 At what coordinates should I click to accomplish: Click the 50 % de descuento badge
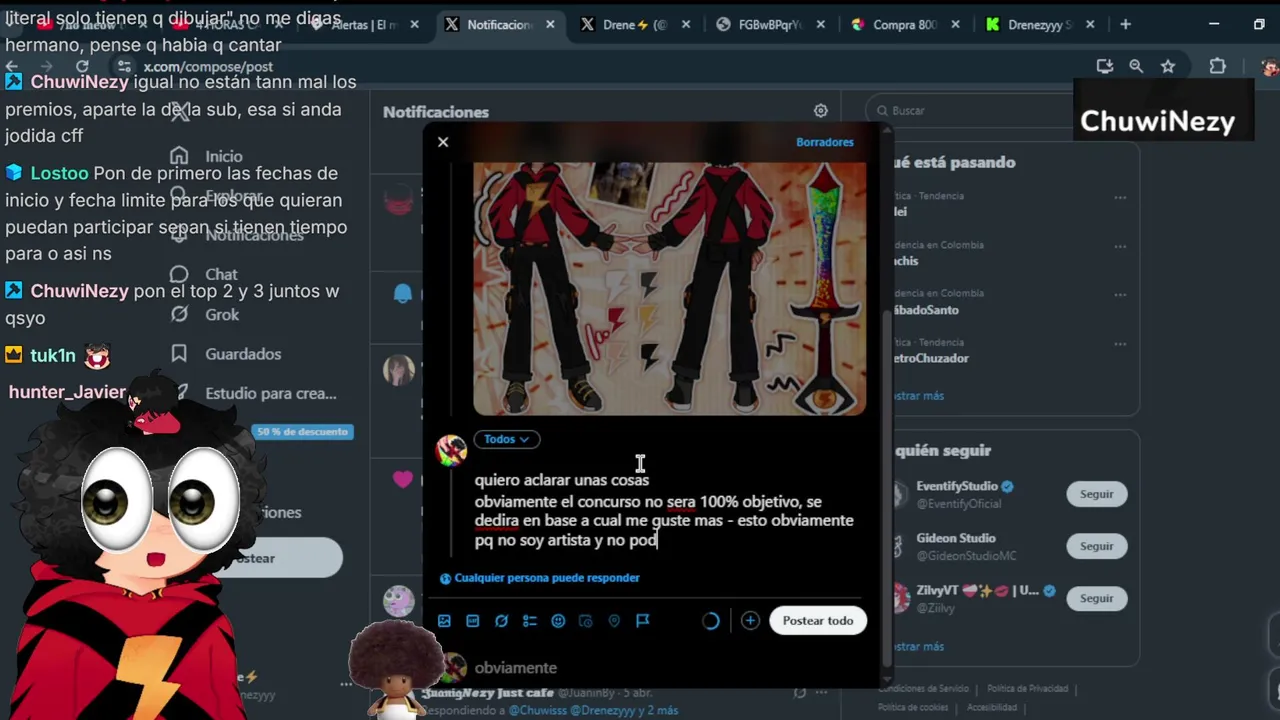pyautogui.click(x=302, y=432)
